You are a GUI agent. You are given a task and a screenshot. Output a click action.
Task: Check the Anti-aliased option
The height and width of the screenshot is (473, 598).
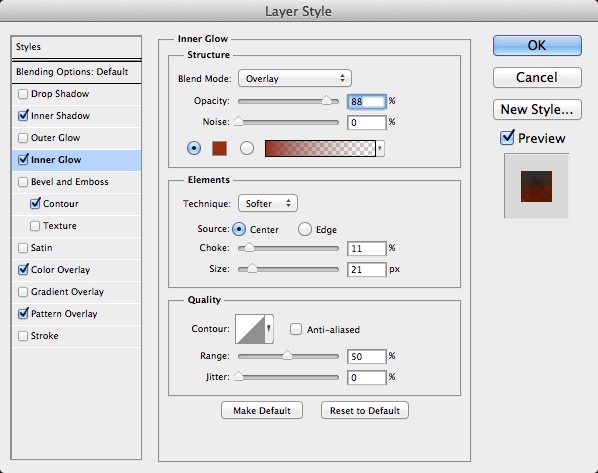(296, 329)
